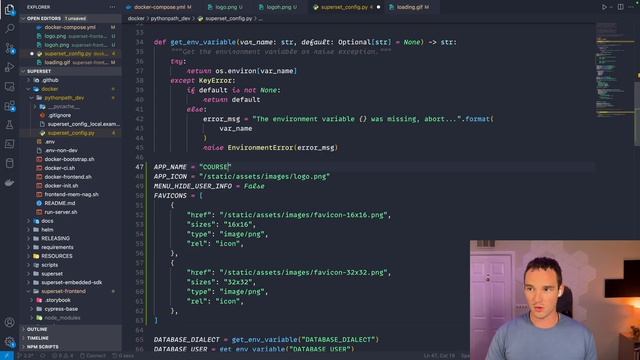The width and height of the screenshot is (640, 360).
Task: Click the remote window indicator in status bar
Action: (x=7, y=356)
